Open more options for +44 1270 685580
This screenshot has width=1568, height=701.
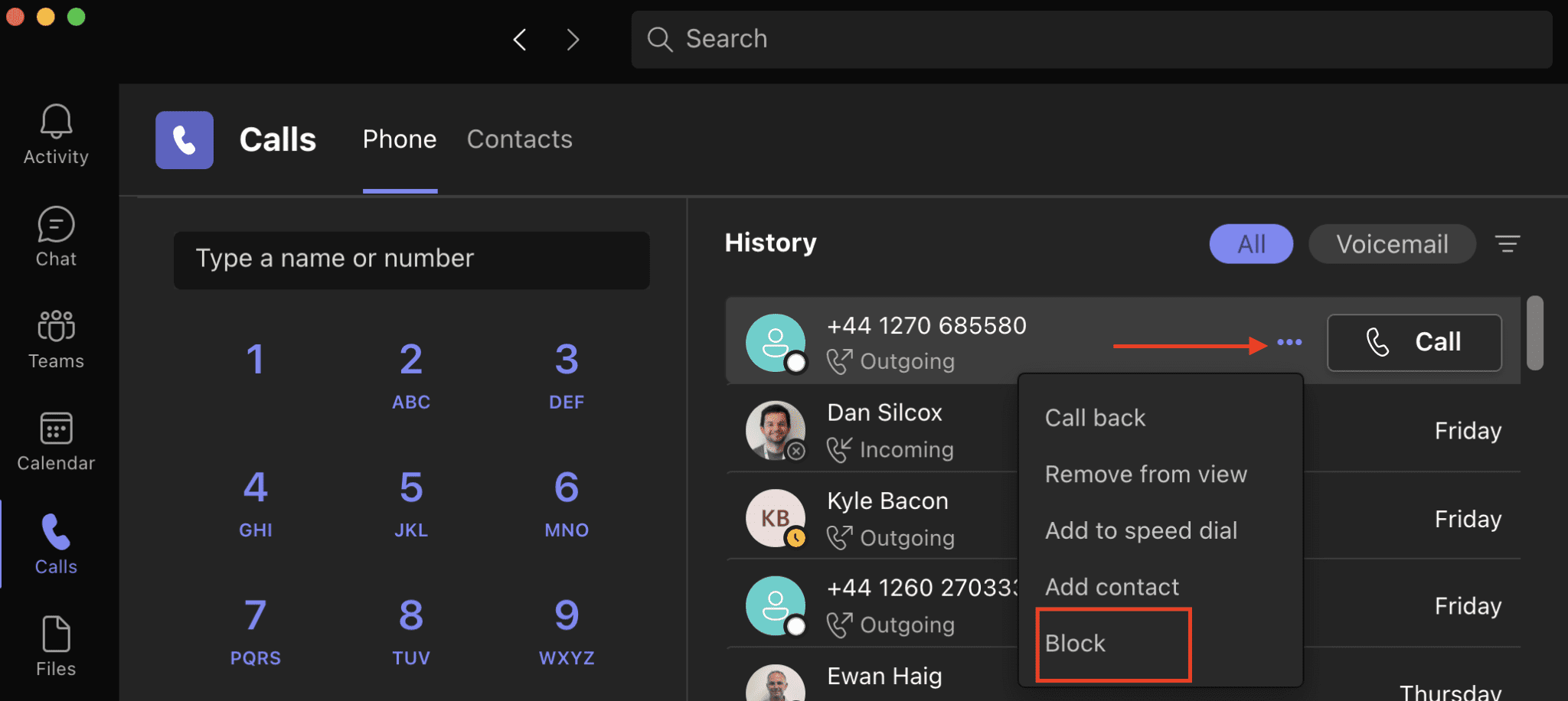coord(1289,342)
